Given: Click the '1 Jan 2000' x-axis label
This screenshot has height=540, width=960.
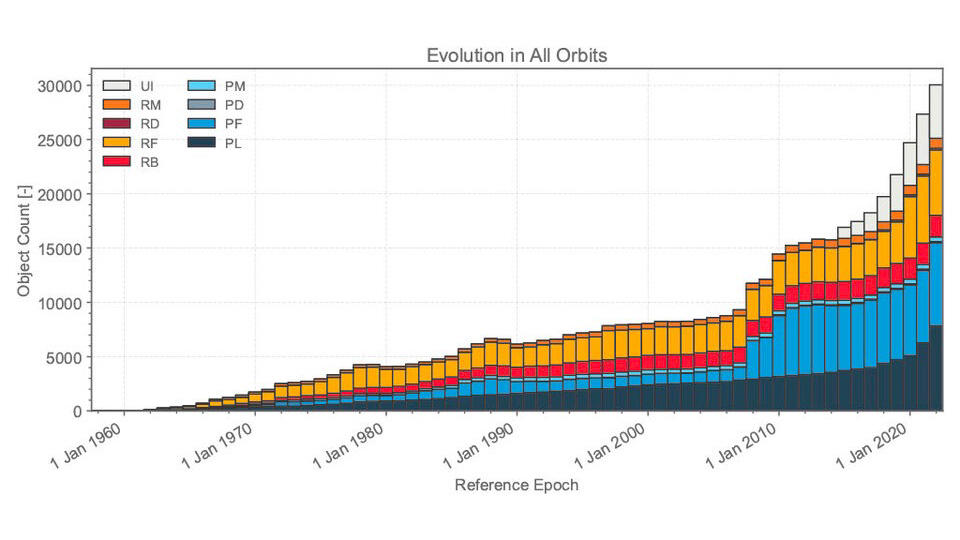Looking at the screenshot, I should coord(610,445).
